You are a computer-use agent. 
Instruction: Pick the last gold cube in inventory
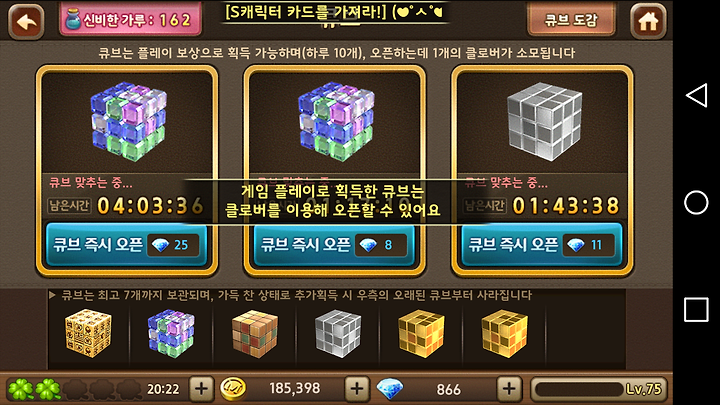click(x=504, y=334)
